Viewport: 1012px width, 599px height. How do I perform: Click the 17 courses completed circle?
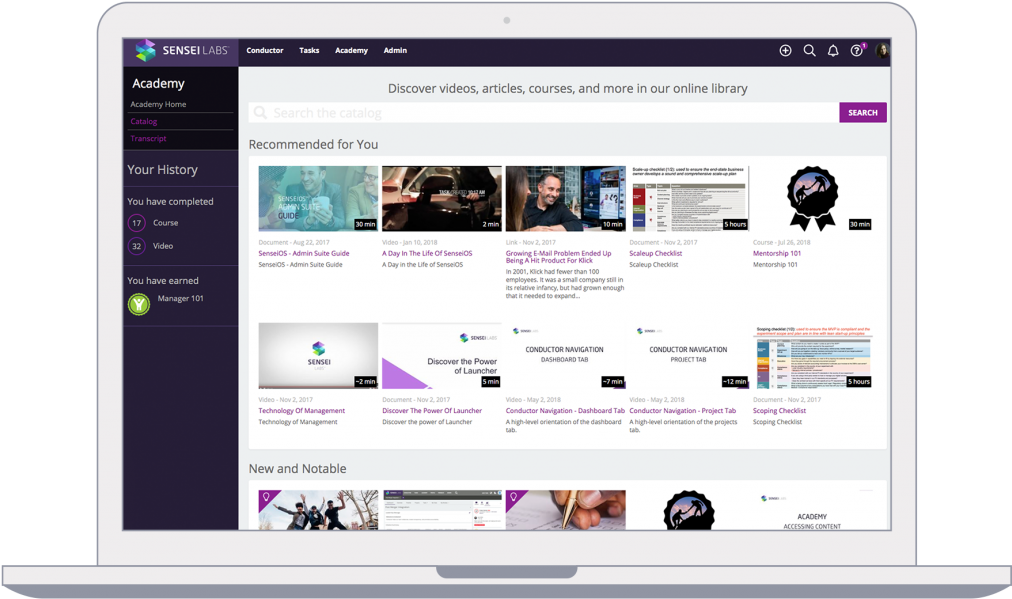[137, 223]
